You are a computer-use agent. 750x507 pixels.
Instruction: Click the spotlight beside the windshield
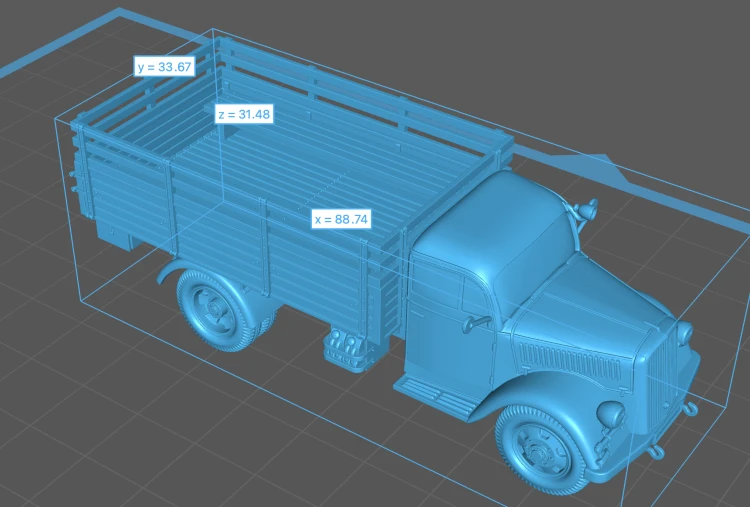[x=586, y=209]
